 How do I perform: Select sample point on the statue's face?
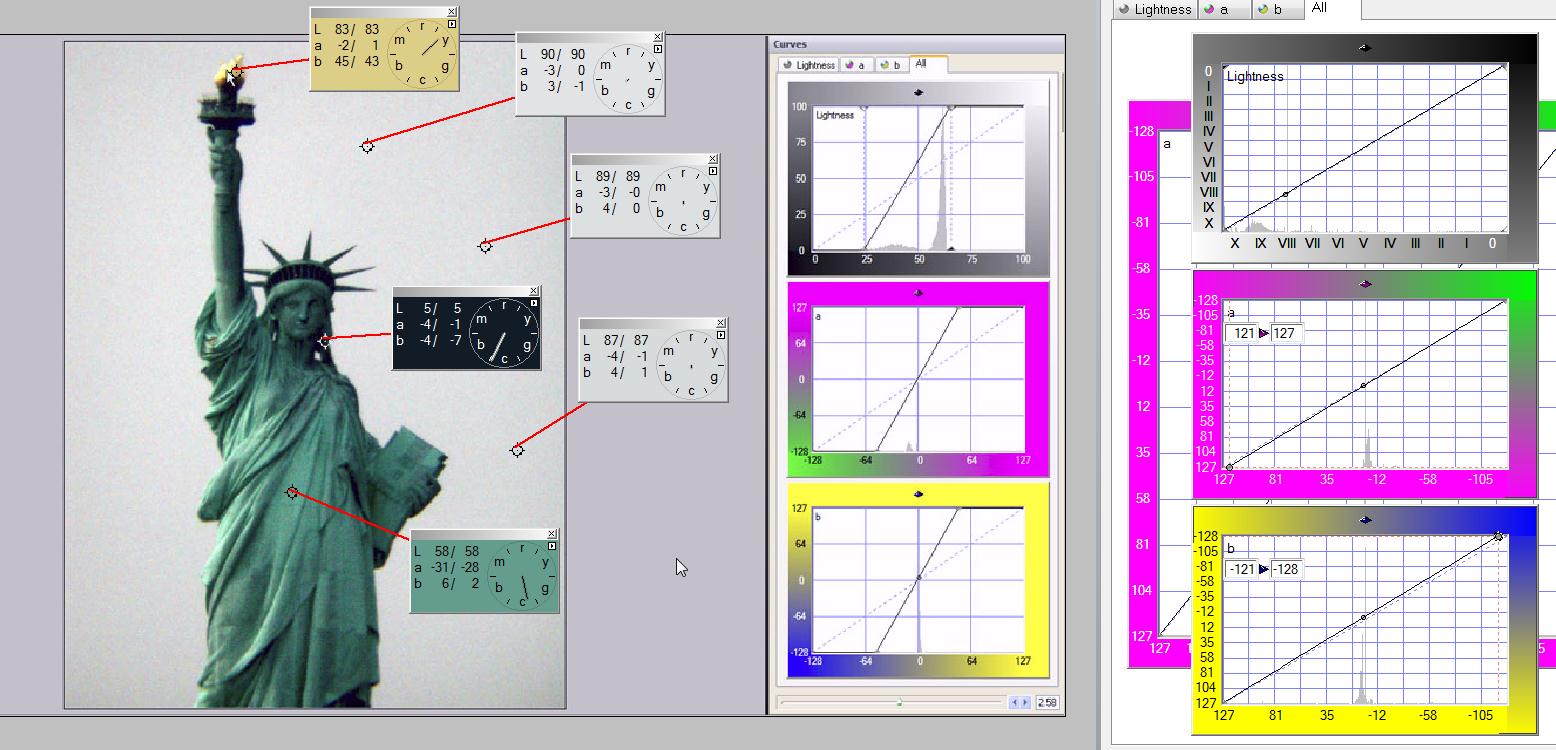pos(325,341)
